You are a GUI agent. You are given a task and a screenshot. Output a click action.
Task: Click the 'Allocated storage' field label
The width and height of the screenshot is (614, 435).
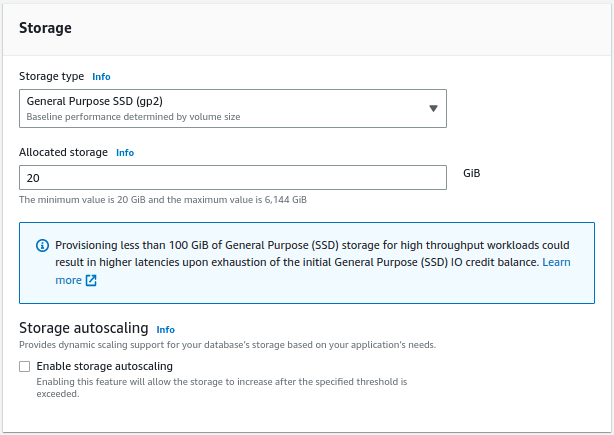click(63, 152)
